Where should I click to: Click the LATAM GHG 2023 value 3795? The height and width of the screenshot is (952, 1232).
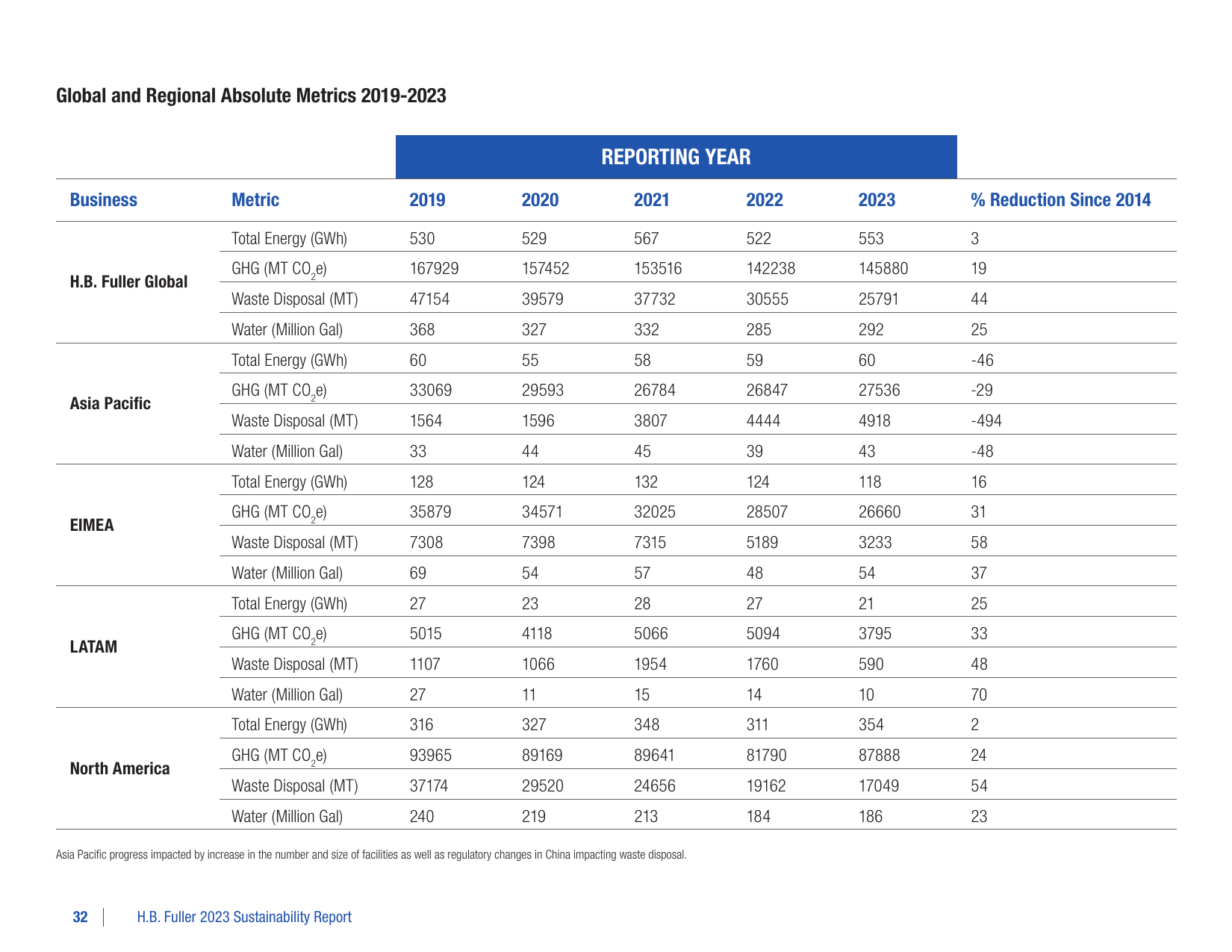tap(874, 634)
